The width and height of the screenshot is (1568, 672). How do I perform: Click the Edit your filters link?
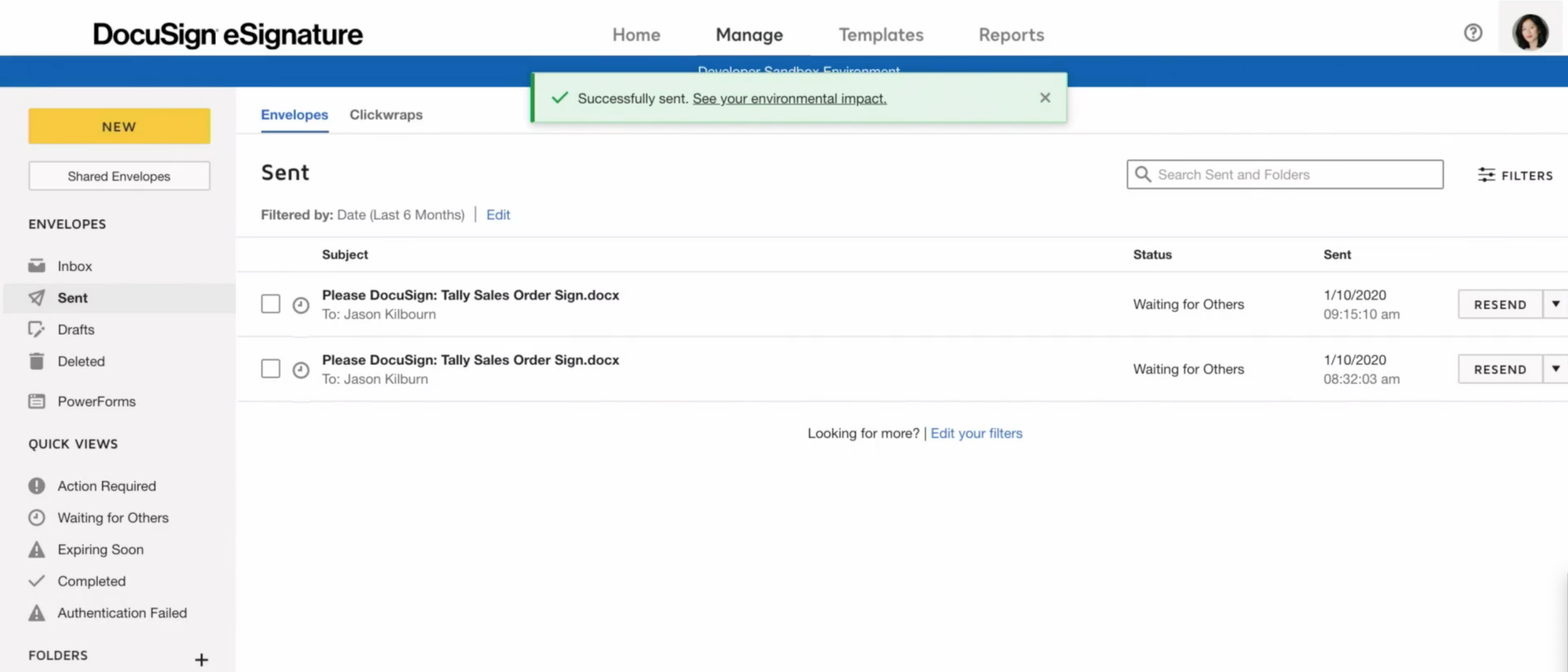976,433
